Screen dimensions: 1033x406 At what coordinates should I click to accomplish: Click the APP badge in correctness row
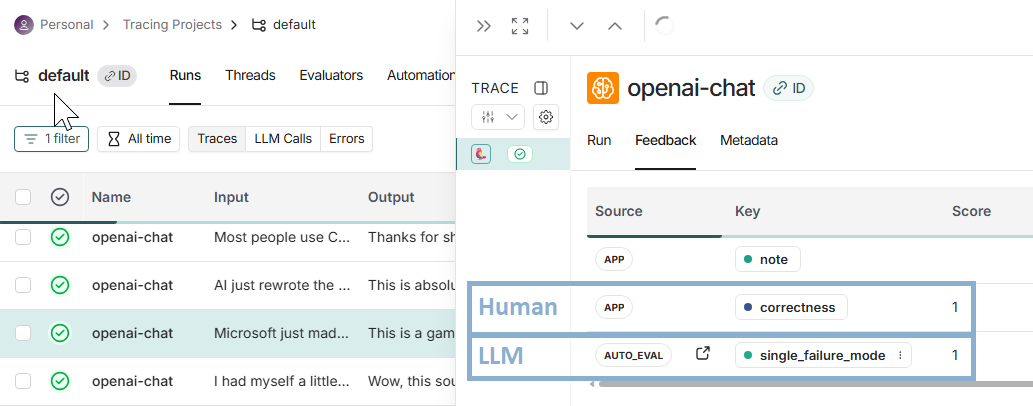[x=614, y=308]
